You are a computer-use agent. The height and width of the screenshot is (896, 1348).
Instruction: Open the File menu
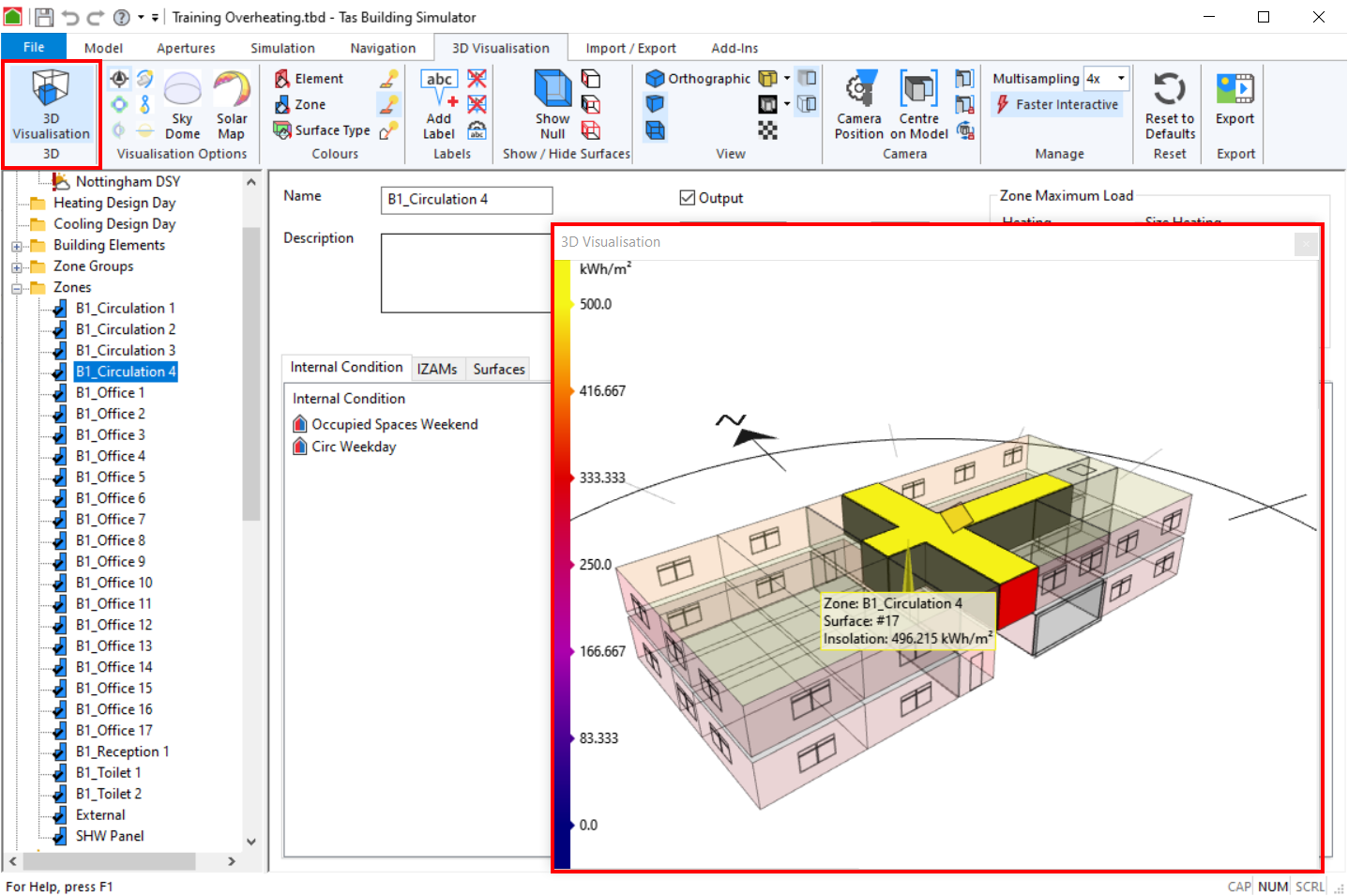[x=34, y=47]
